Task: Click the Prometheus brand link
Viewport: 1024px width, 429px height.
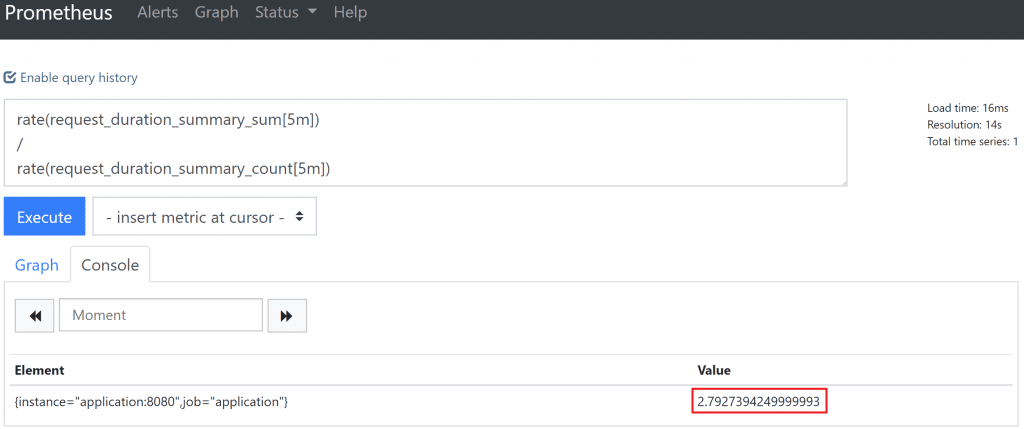Action: (x=58, y=13)
